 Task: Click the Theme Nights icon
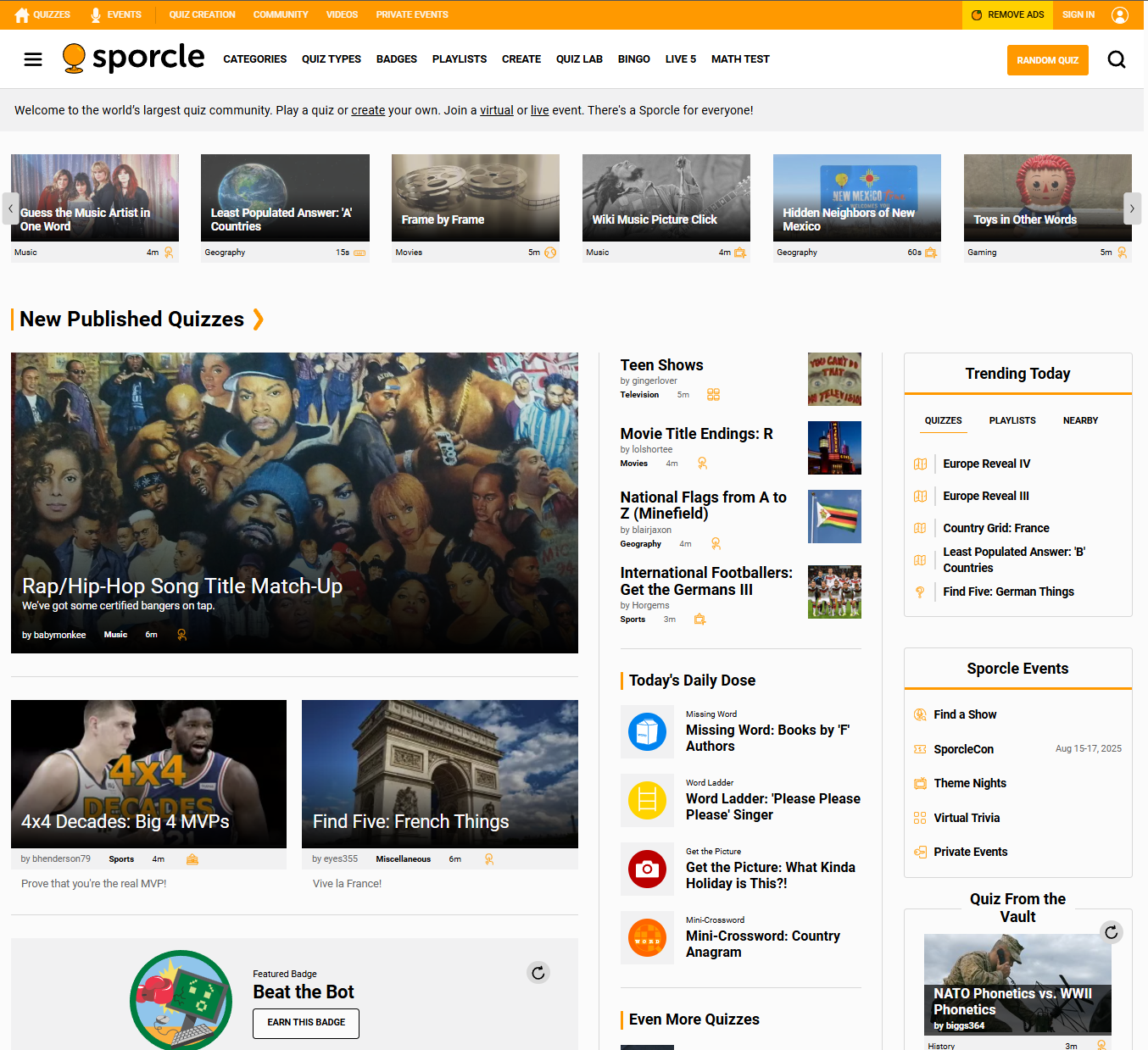(920, 783)
